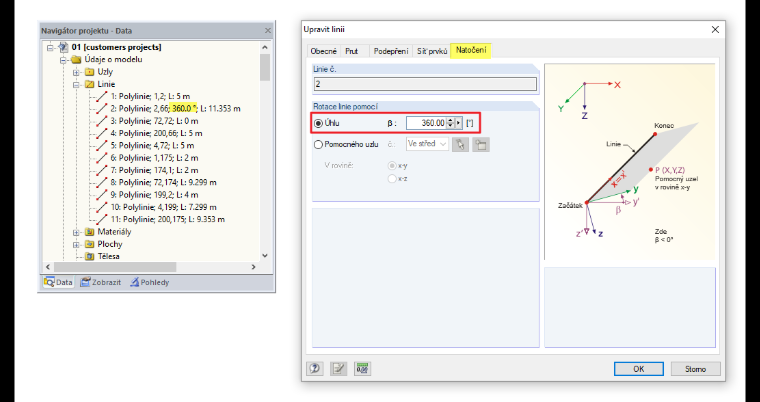Cancel the dialog with Storno
760x402 pixels.
click(x=696, y=369)
